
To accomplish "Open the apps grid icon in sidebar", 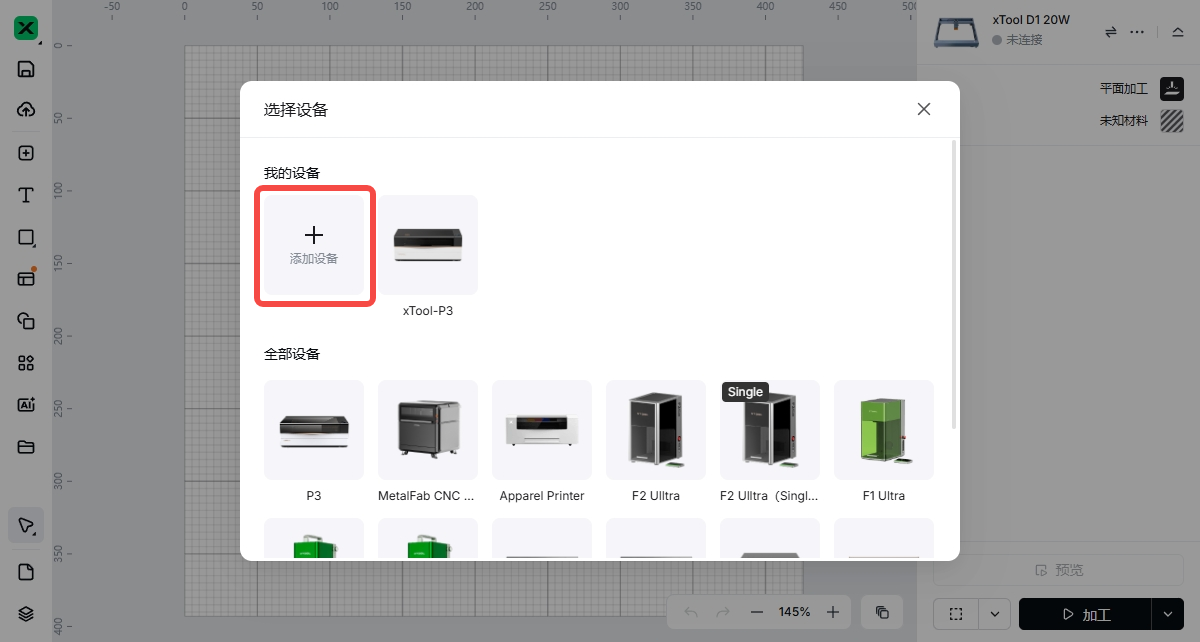I will [x=27, y=363].
